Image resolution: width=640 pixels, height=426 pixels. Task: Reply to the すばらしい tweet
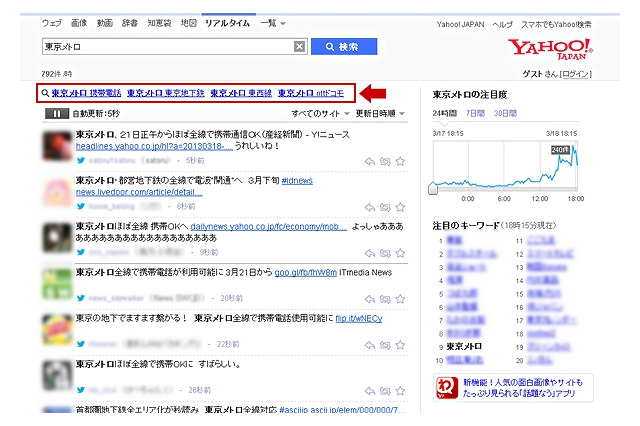coord(370,391)
